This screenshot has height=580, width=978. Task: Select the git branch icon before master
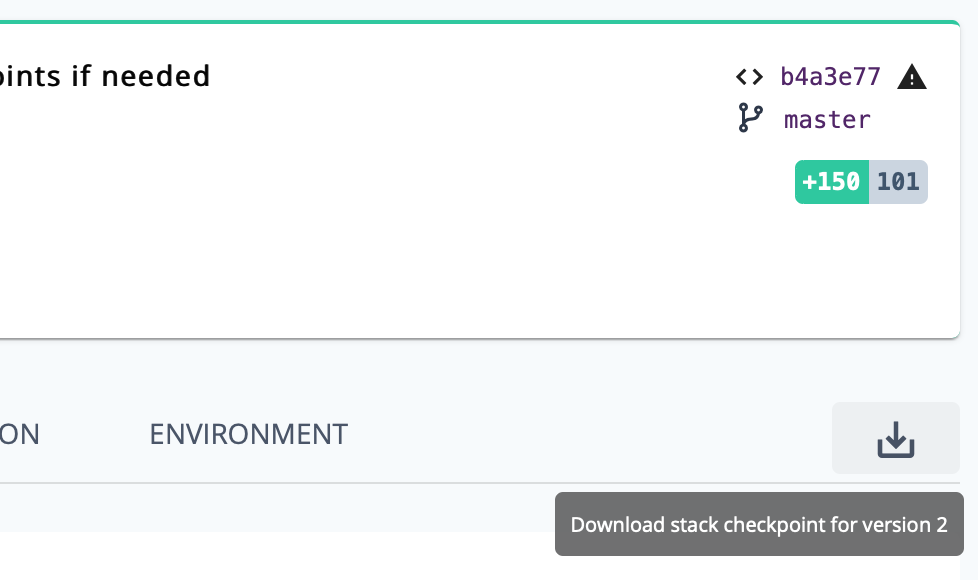[x=750, y=119]
